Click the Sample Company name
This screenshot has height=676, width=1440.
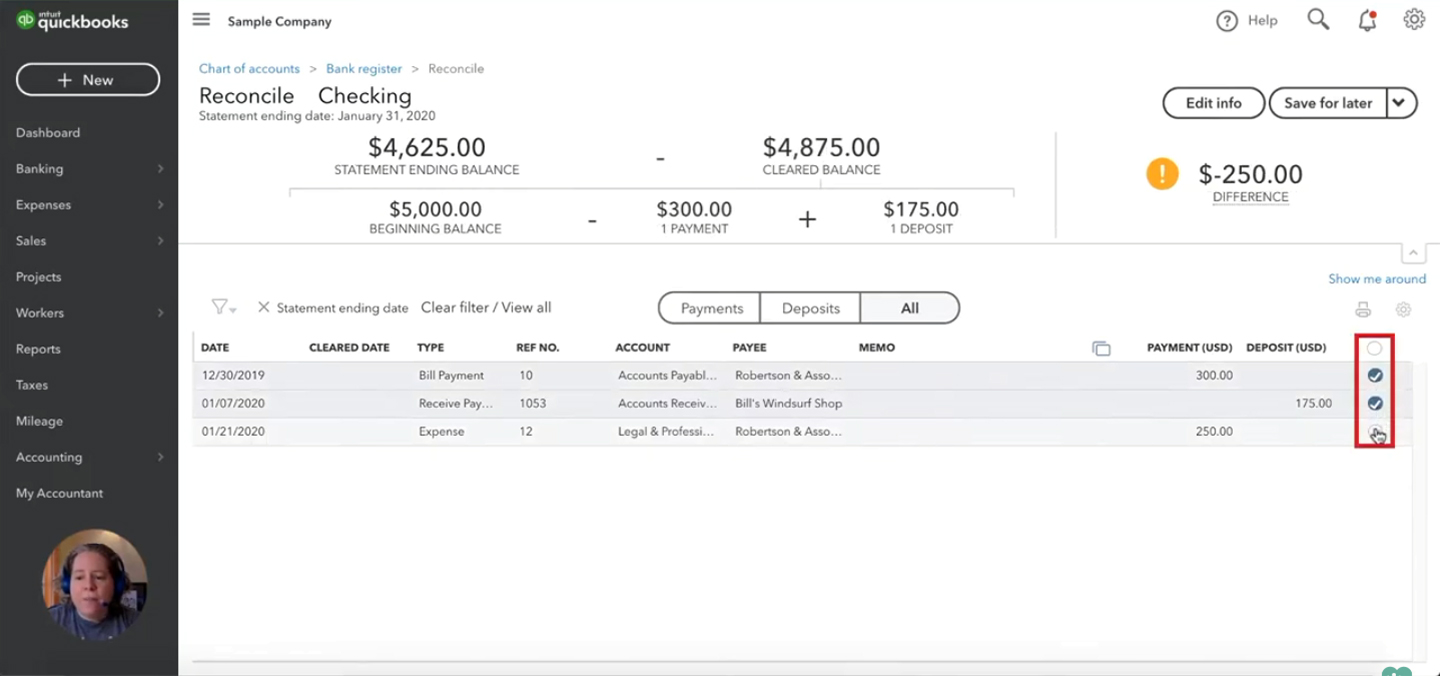(x=279, y=21)
